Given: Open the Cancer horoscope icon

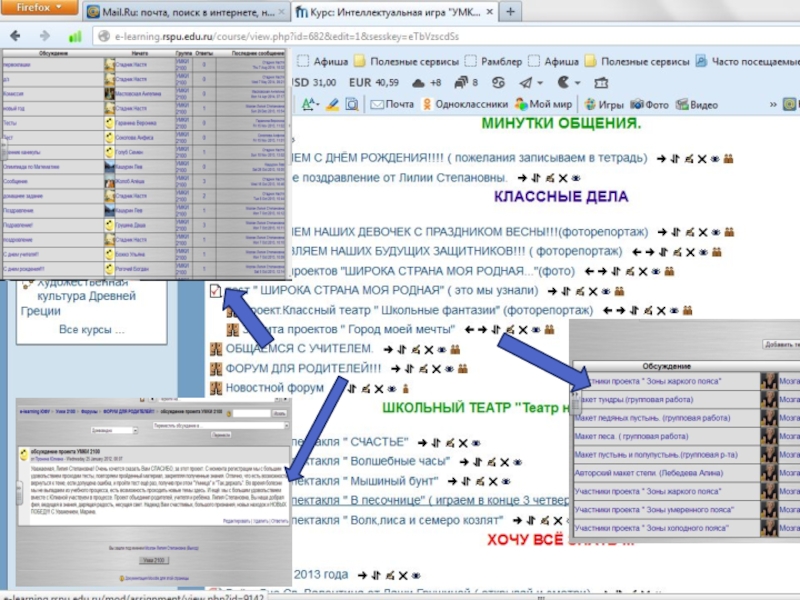Looking at the screenshot, I should 498,83.
